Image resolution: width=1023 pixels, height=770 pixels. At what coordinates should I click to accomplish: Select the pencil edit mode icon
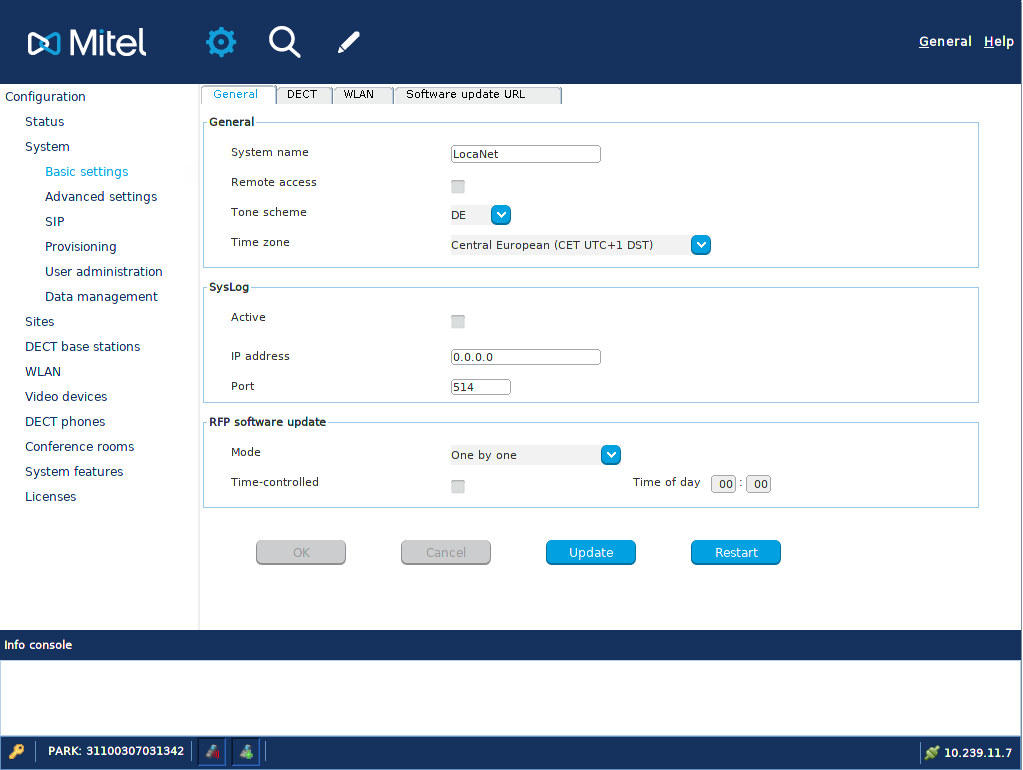(x=347, y=42)
